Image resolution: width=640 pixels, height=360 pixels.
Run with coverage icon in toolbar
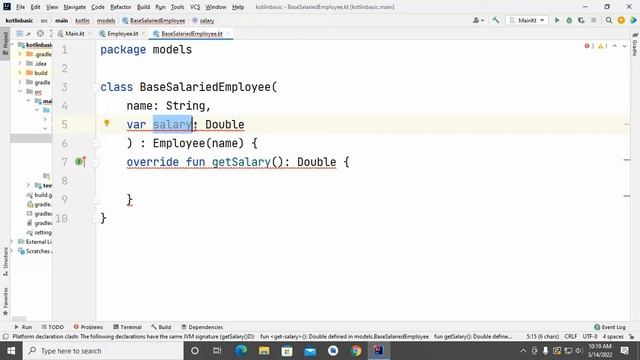tap(581, 20)
